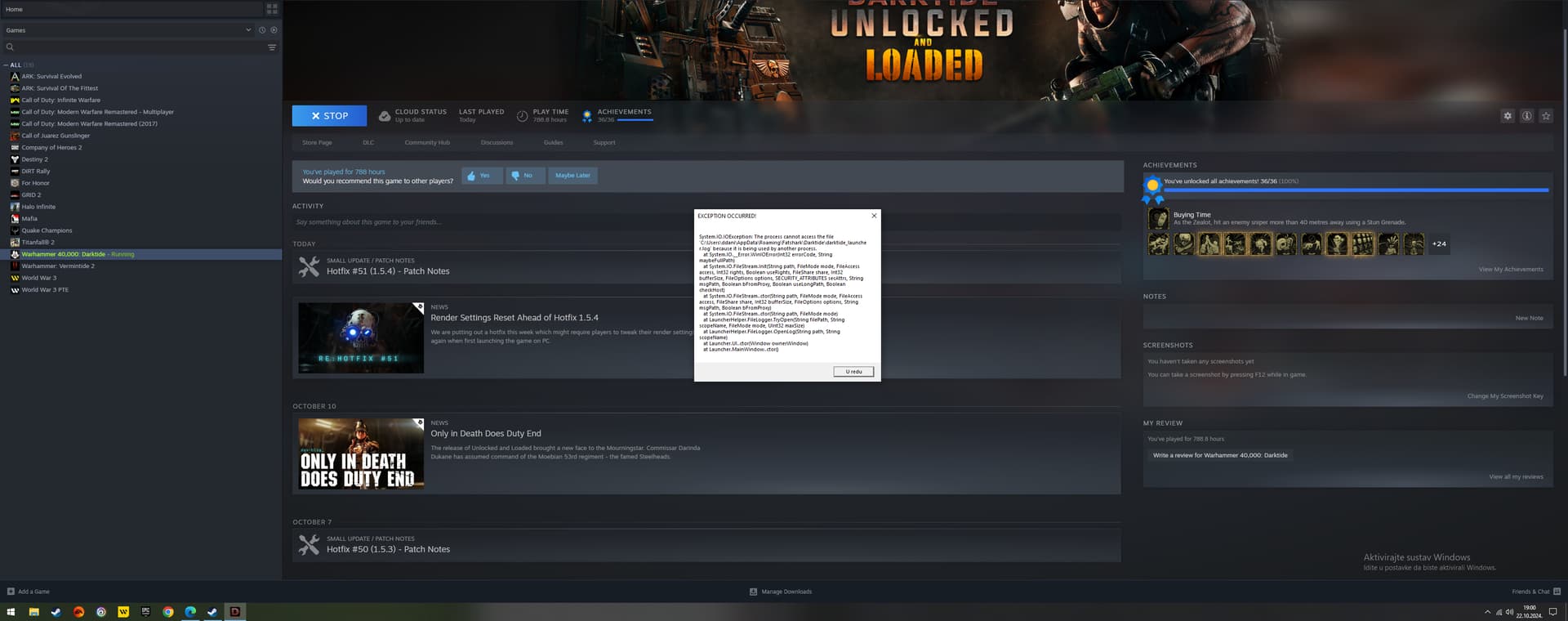Image resolution: width=1568 pixels, height=621 pixels.
Task: Open the Discussions tab
Action: pyautogui.click(x=497, y=142)
